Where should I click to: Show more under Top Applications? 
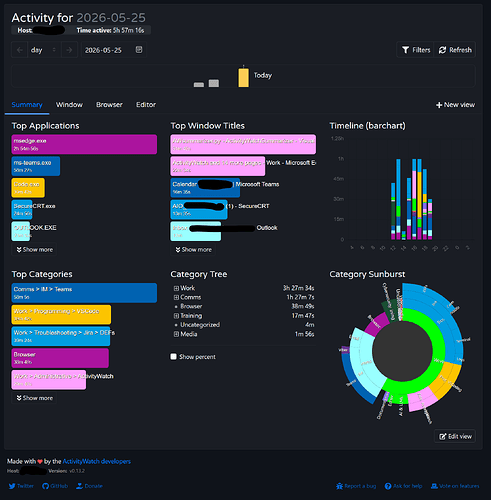click(34, 250)
